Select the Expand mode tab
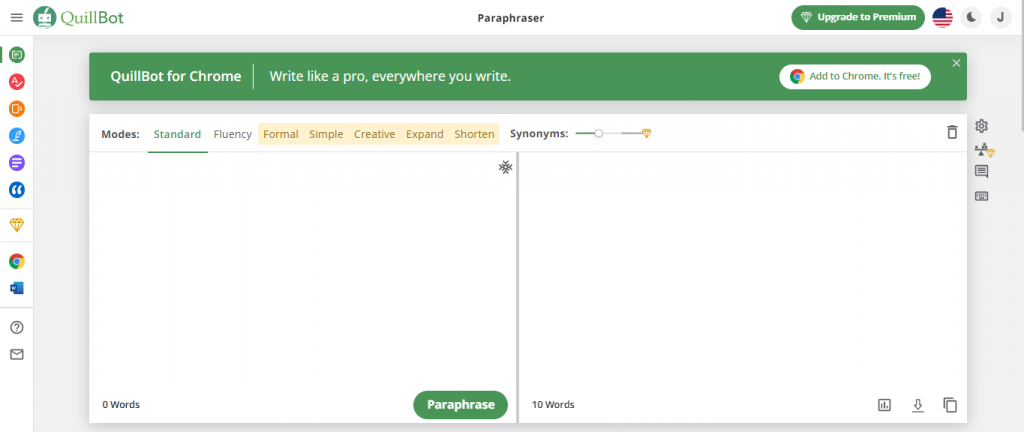 pos(424,134)
